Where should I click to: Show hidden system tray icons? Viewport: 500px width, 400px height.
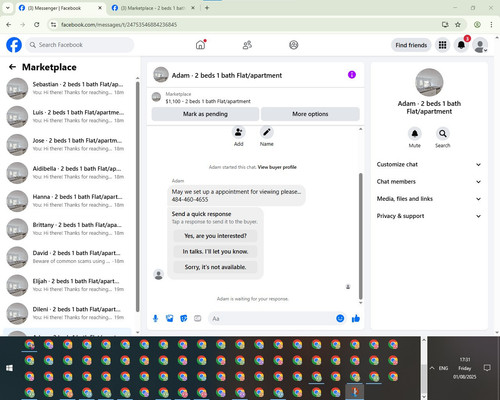(432, 368)
